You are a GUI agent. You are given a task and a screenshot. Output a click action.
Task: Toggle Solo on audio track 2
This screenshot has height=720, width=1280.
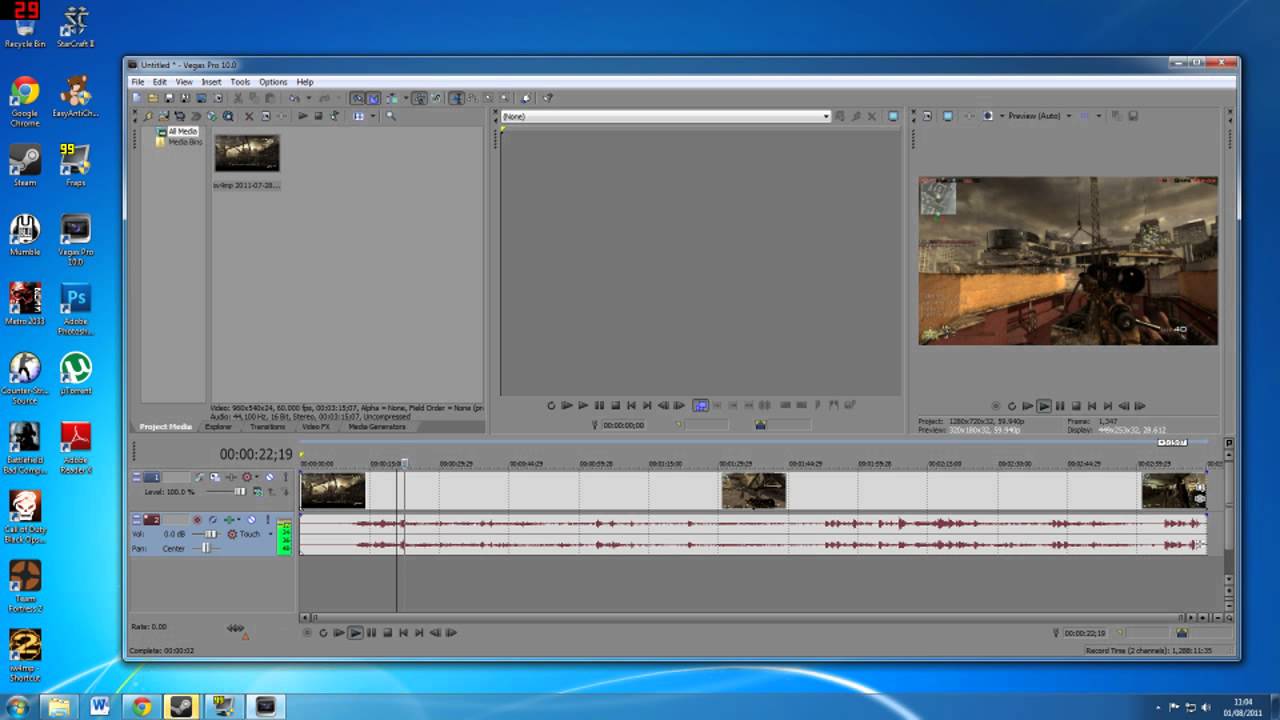pos(268,519)
